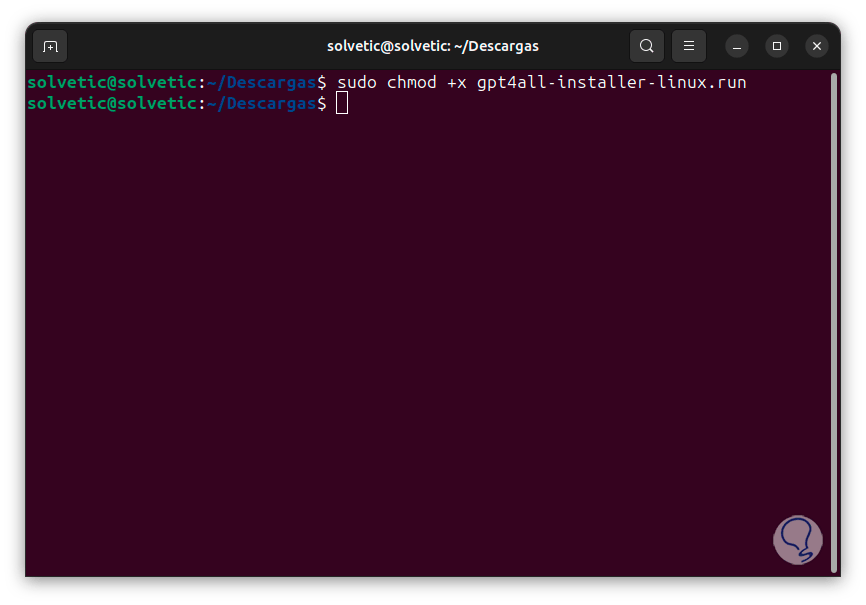Click ~/Descargas path on the first line
The height and width of the screenshot is (605, 866).
[x=262, y=82]
